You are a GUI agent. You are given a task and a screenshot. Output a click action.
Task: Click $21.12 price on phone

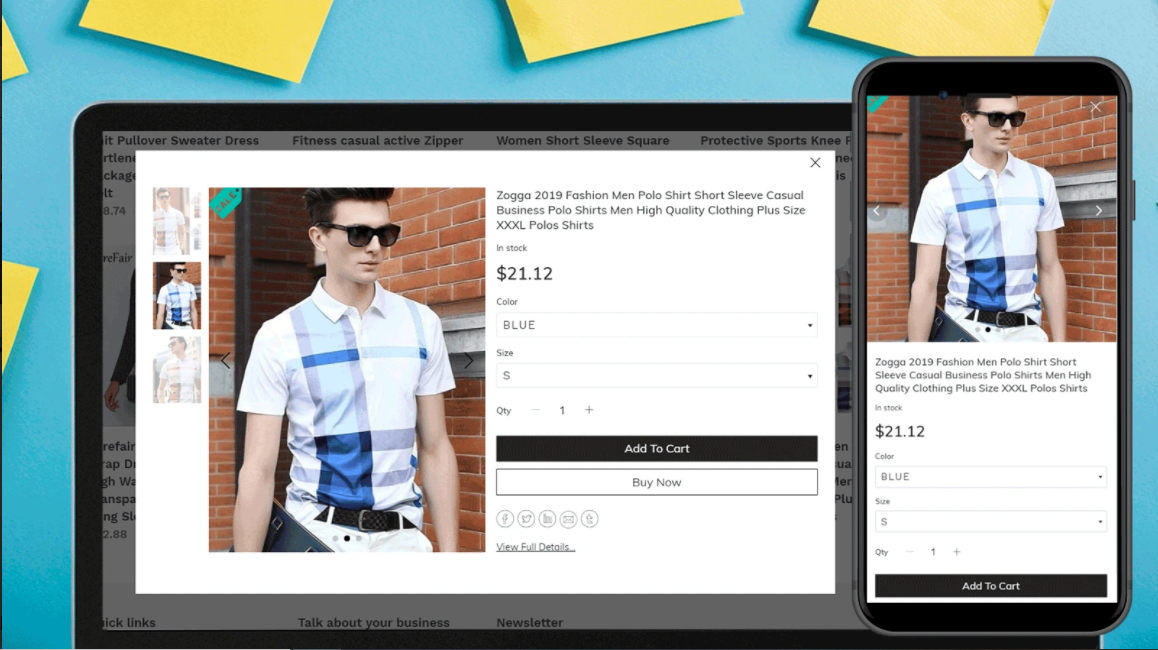(900, 431)
